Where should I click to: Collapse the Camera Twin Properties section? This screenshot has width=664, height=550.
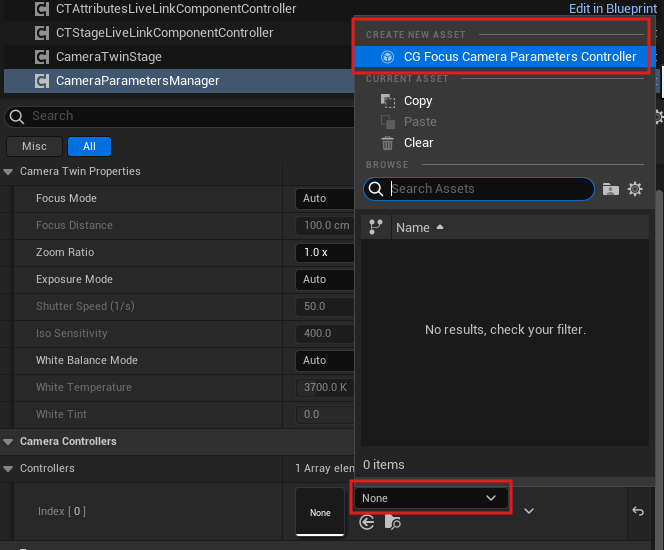click(9, 172)
